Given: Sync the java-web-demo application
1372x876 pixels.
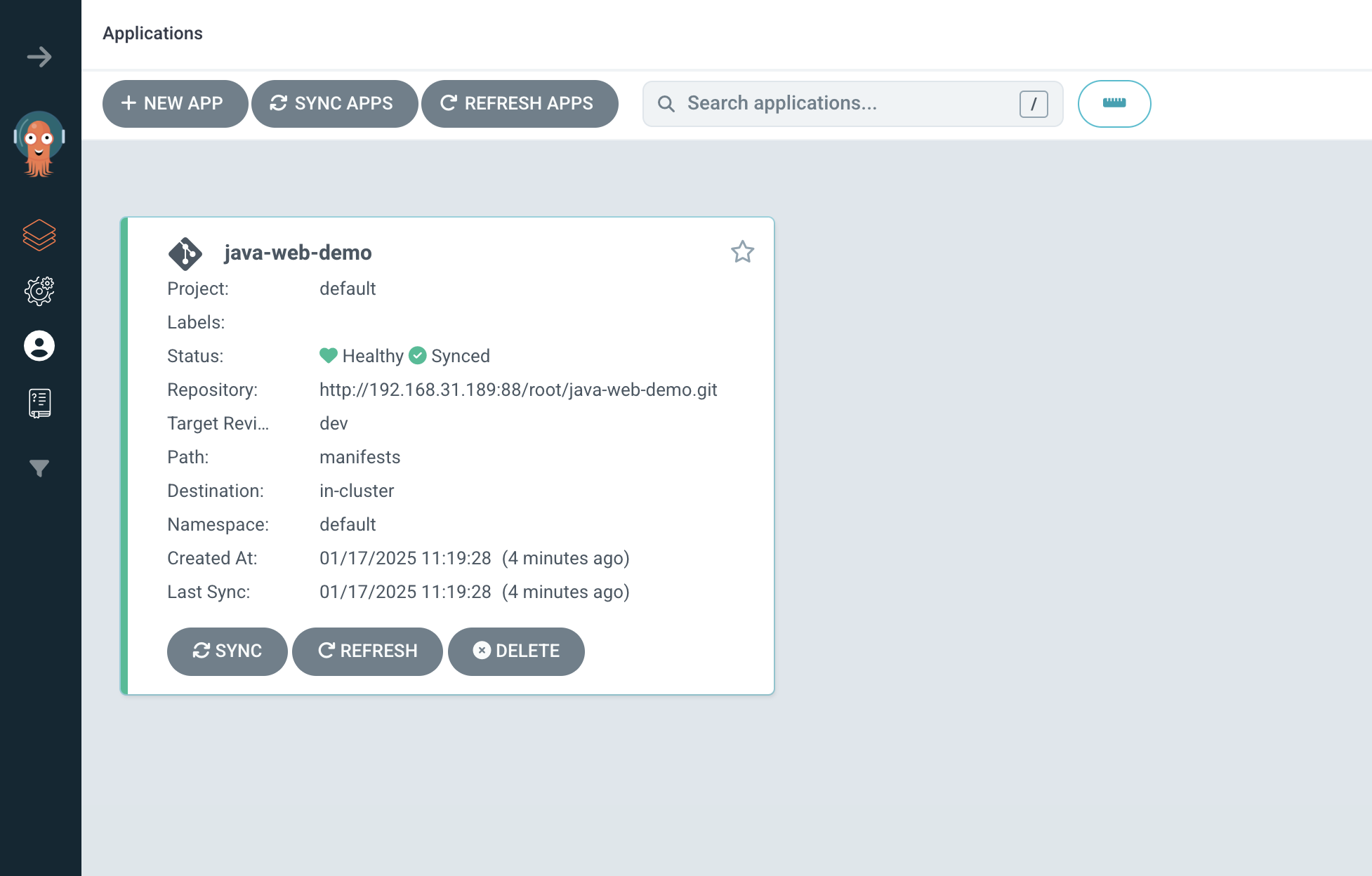Looking at the screenshot, I should (x=227, y=651).
